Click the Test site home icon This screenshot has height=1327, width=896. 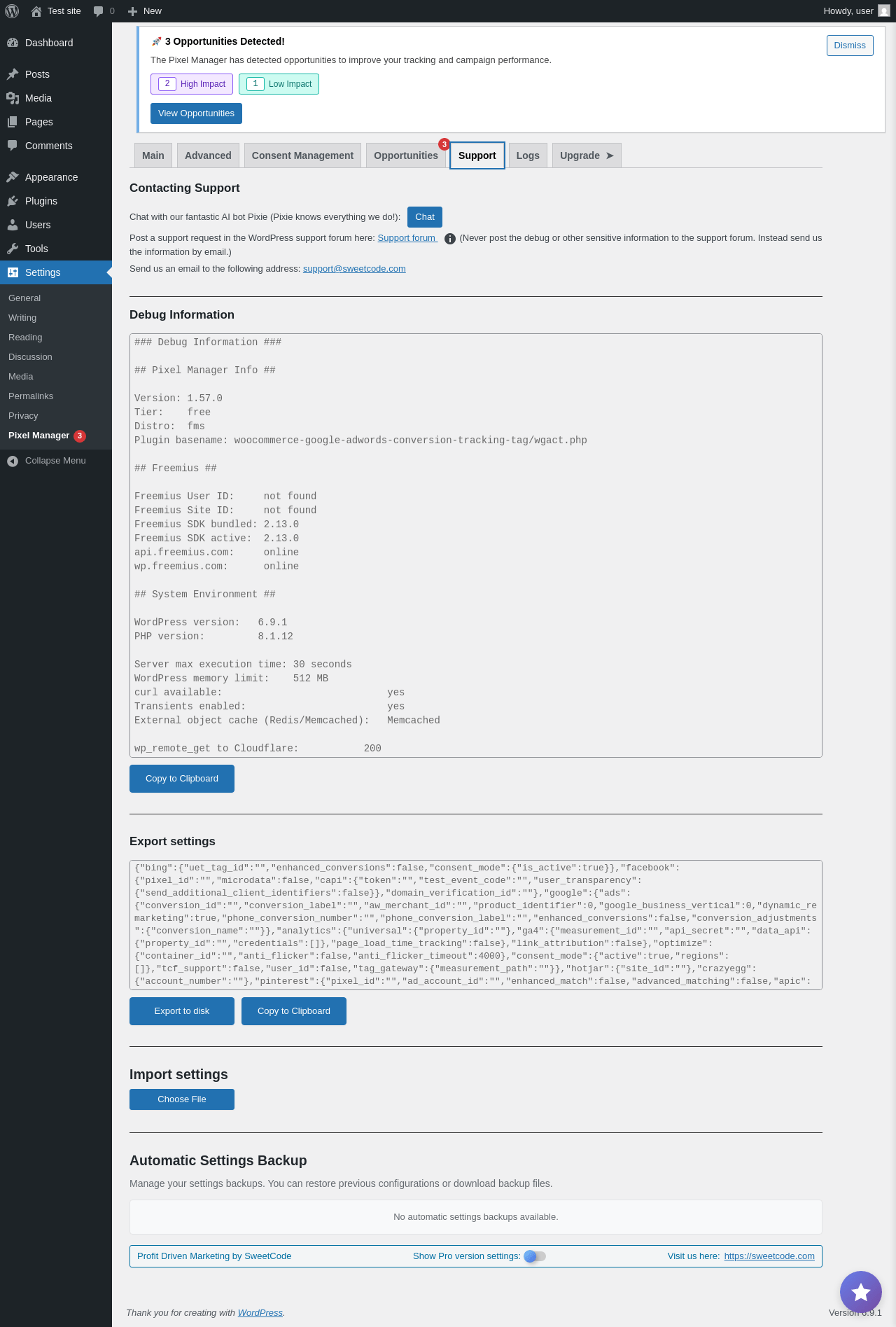click(36, 11)
